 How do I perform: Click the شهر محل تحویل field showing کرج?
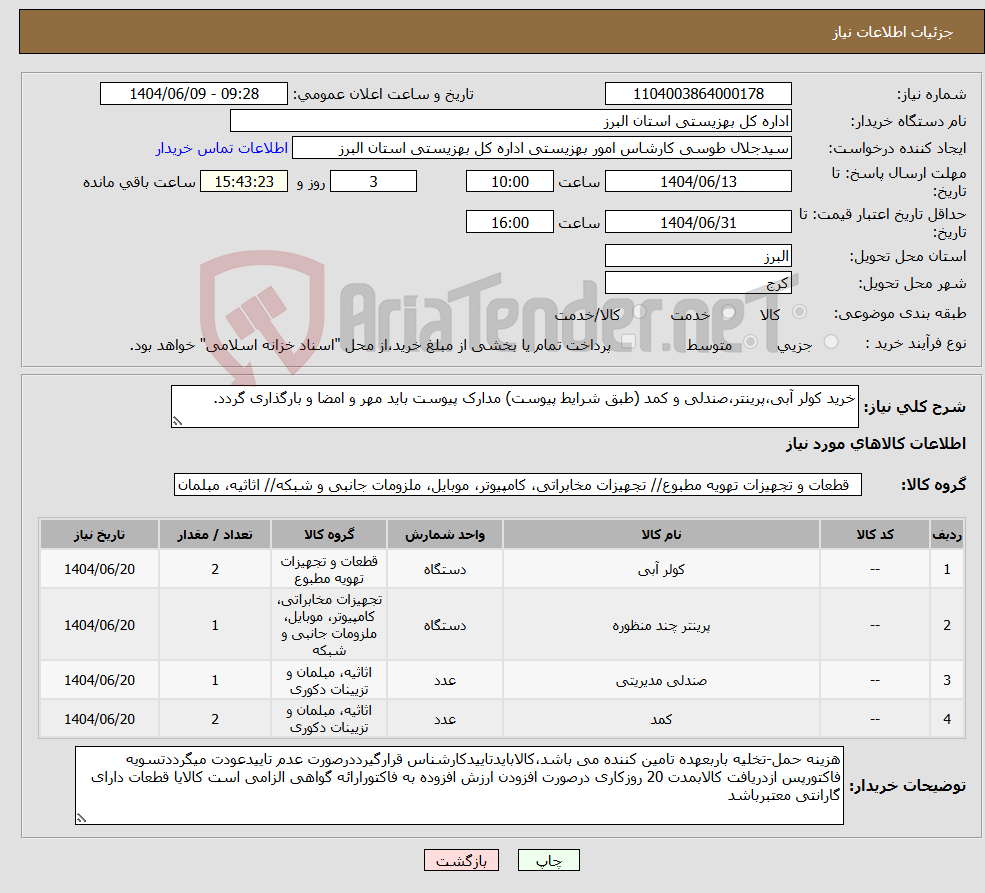click(x=698, y=281)
